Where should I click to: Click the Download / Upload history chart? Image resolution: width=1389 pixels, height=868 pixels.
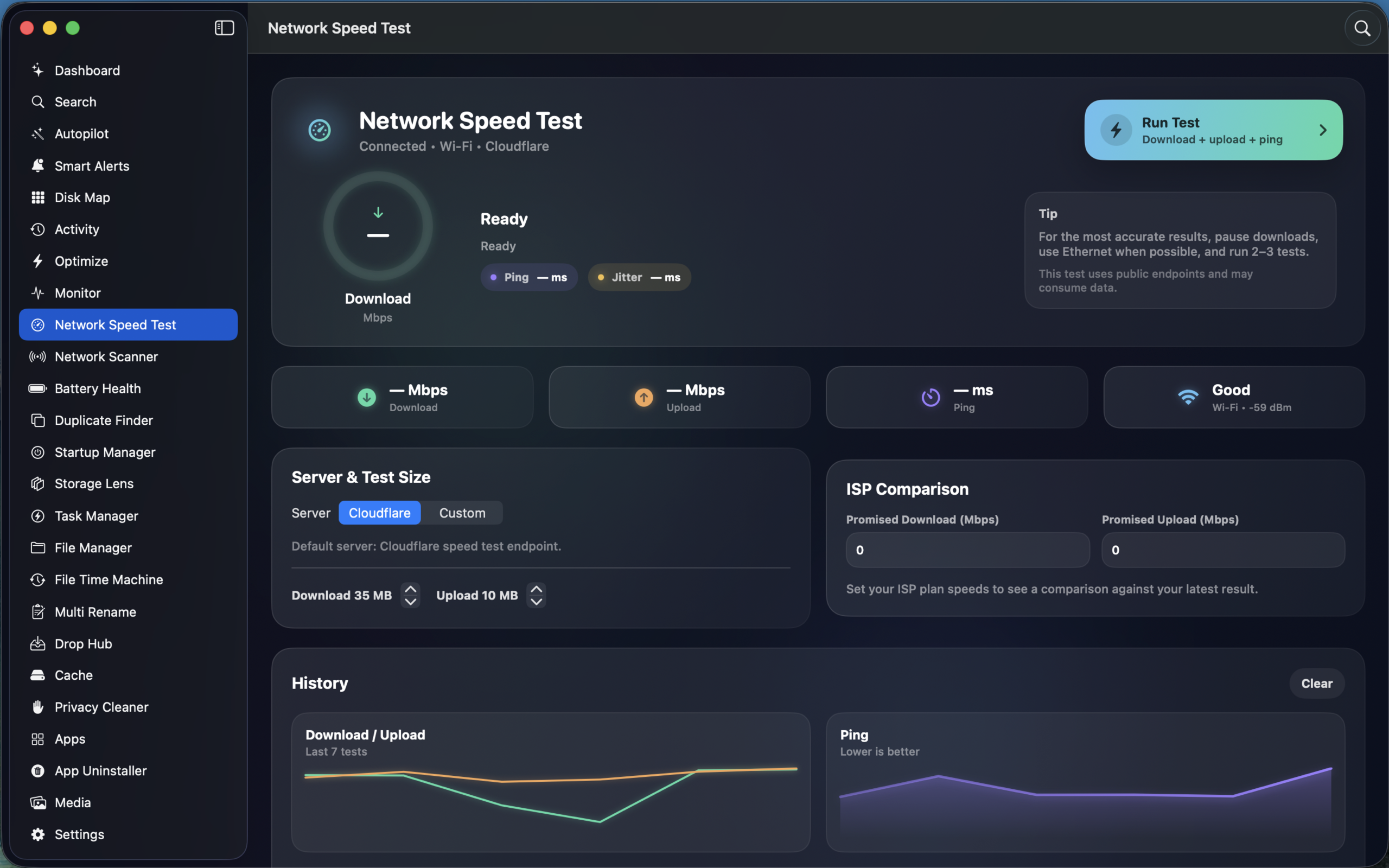click(x=550, y=782)
